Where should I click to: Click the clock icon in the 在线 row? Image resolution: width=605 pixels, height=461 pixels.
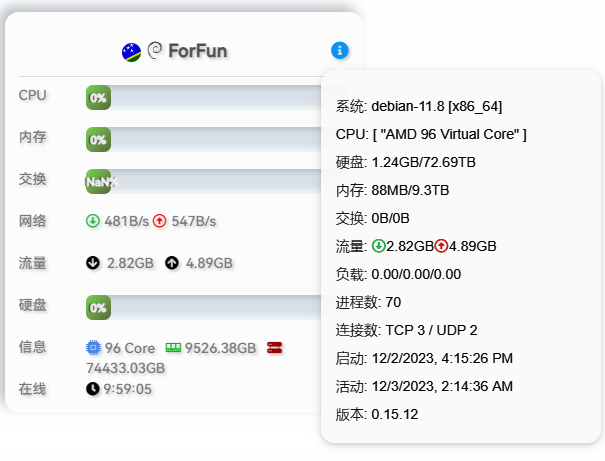point(93,388)
